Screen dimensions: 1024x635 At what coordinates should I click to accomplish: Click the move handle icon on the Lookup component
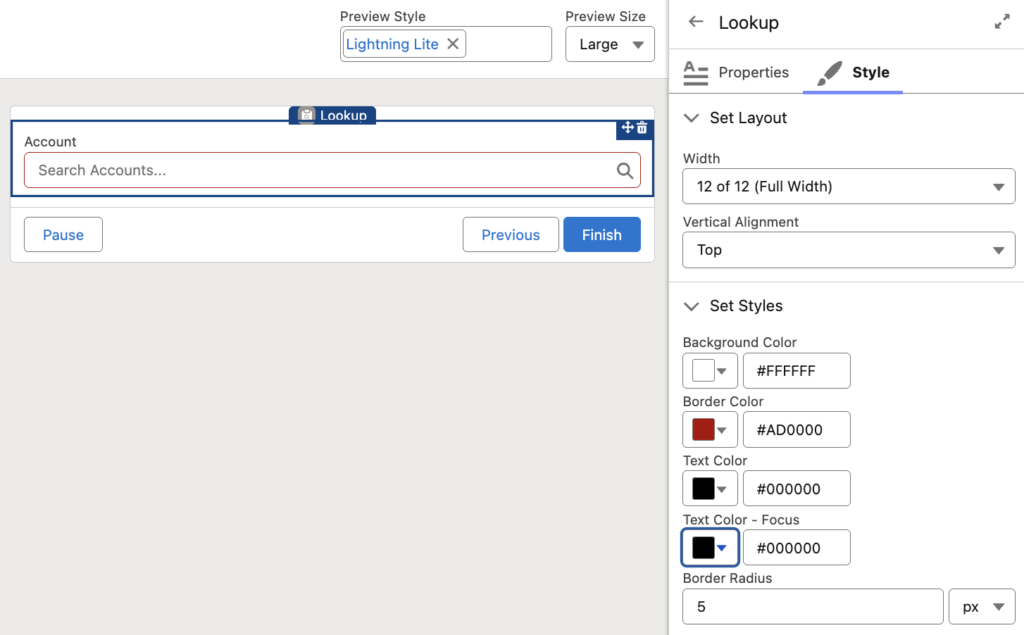pyautogui.click(x=626, y=128)
